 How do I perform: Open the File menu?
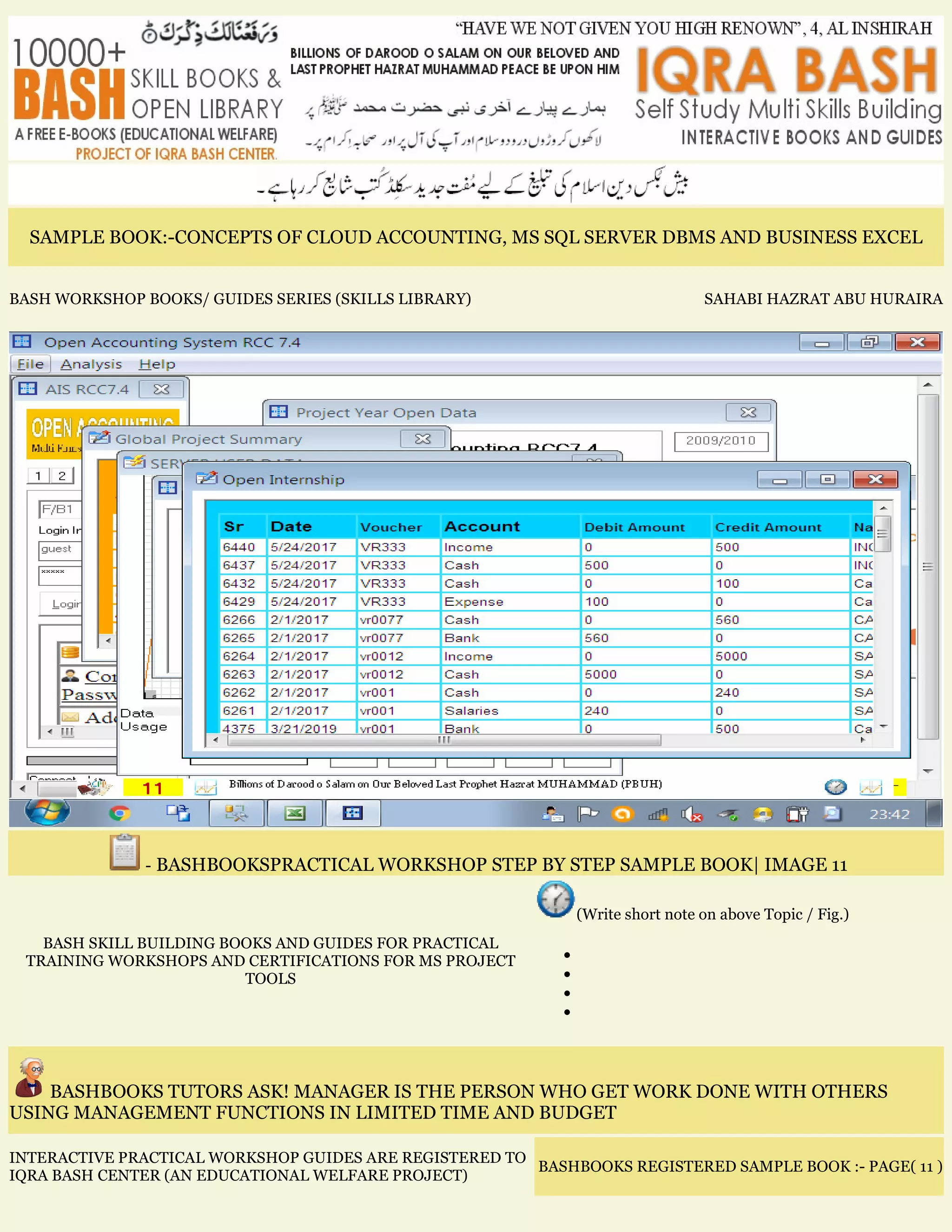31,364
